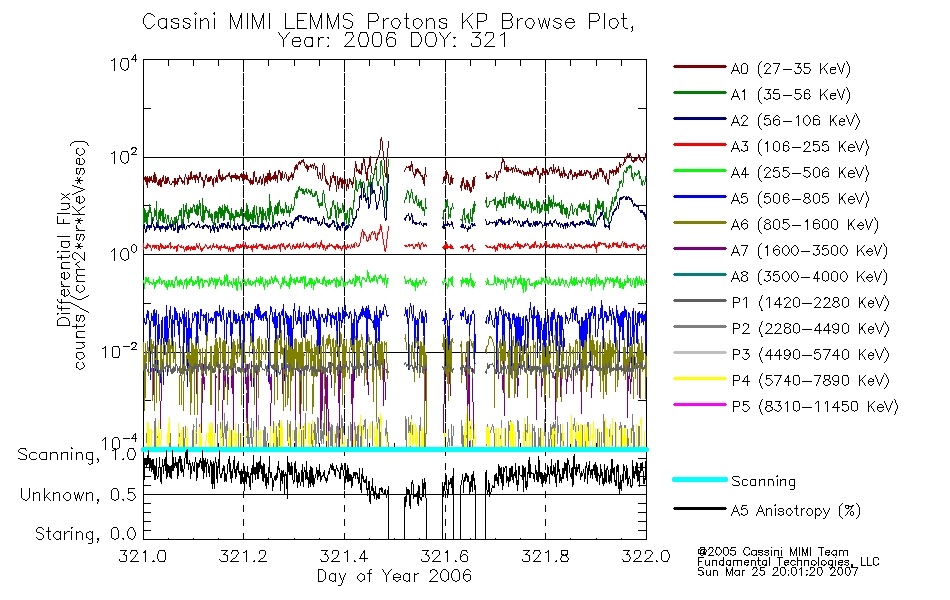This screenshot has width=950, height=600.
Task: Click the purple A7 (1600-3500 KeV) legend line
Action: tap(700, 249)
